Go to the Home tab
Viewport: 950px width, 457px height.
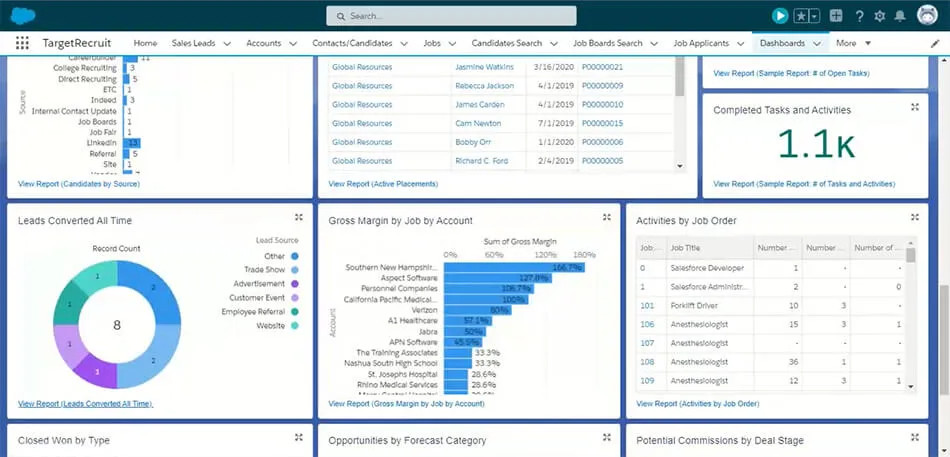[x=145, y=43]
